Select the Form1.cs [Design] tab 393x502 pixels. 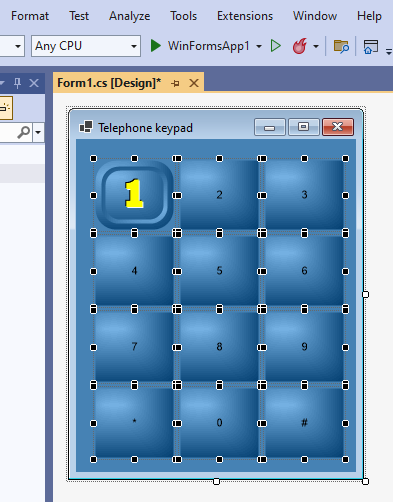(109, 83)
